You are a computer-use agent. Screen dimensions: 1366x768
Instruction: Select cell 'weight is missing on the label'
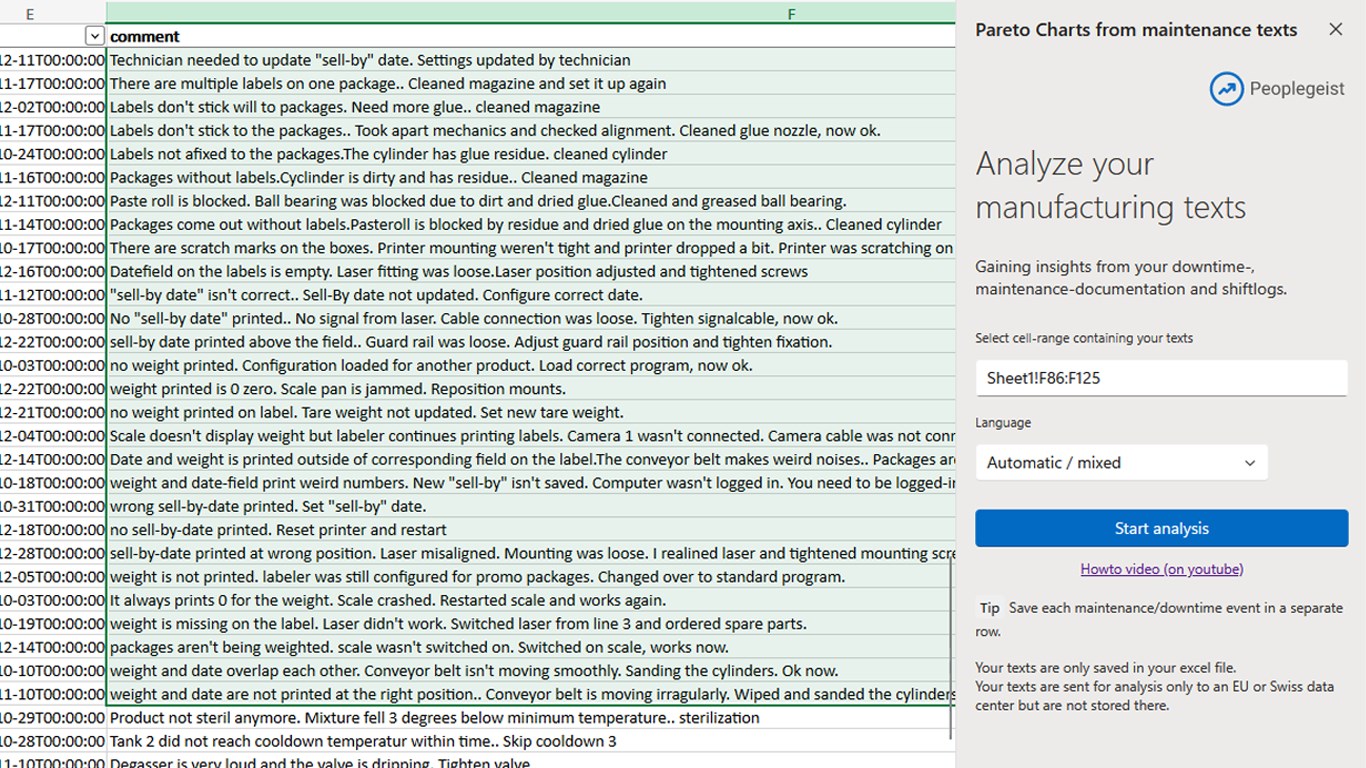point(531,624)
